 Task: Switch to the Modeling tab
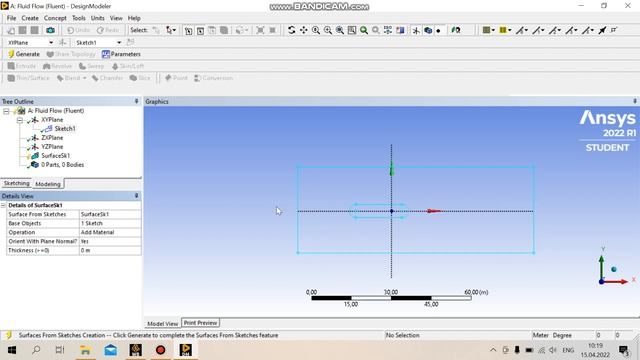coord(48,184)
